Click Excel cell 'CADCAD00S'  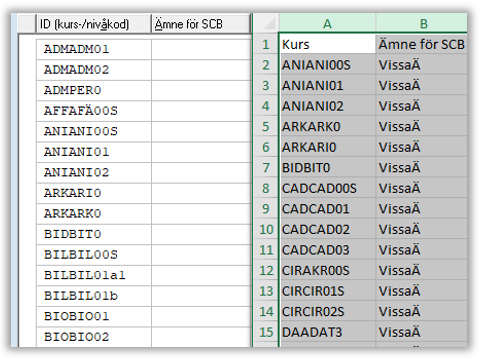click(x=327, y=188)
